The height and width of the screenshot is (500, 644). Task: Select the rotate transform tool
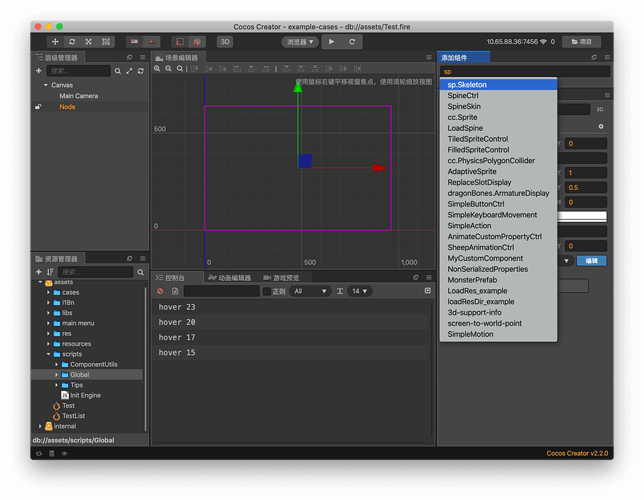[71, 42]
